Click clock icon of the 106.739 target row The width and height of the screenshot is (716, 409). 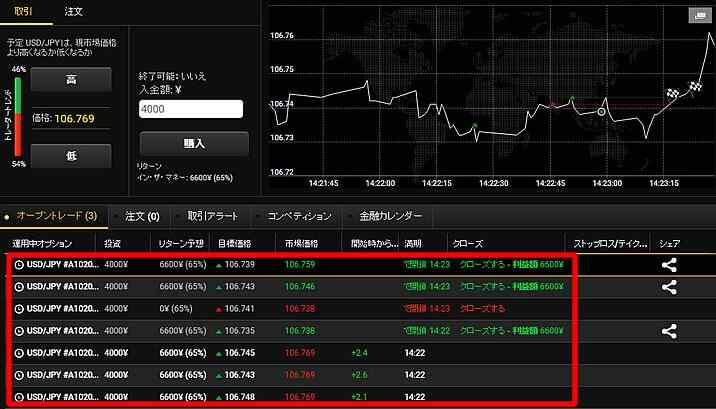pos(19,264)
